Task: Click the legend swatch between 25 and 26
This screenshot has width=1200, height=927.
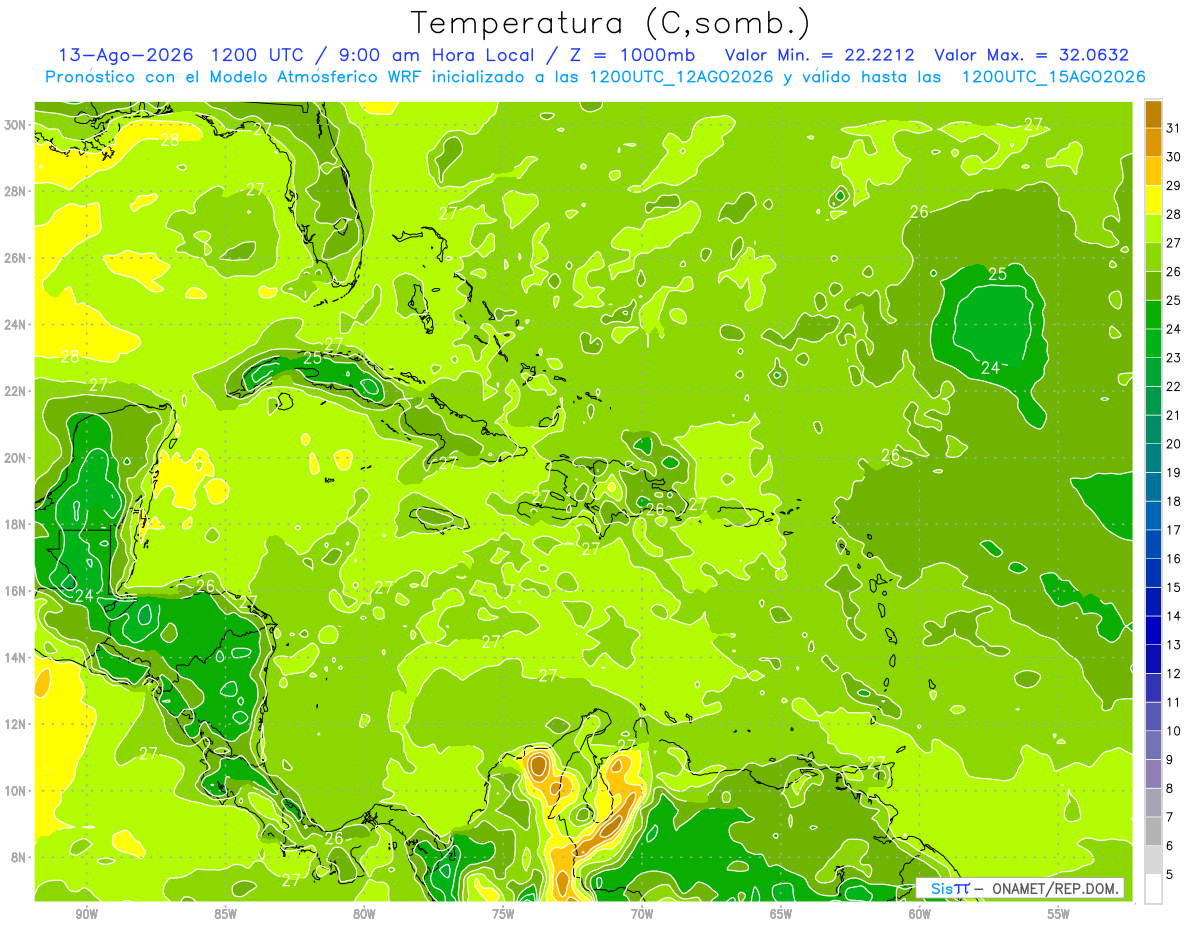Action: point(1153,287)
